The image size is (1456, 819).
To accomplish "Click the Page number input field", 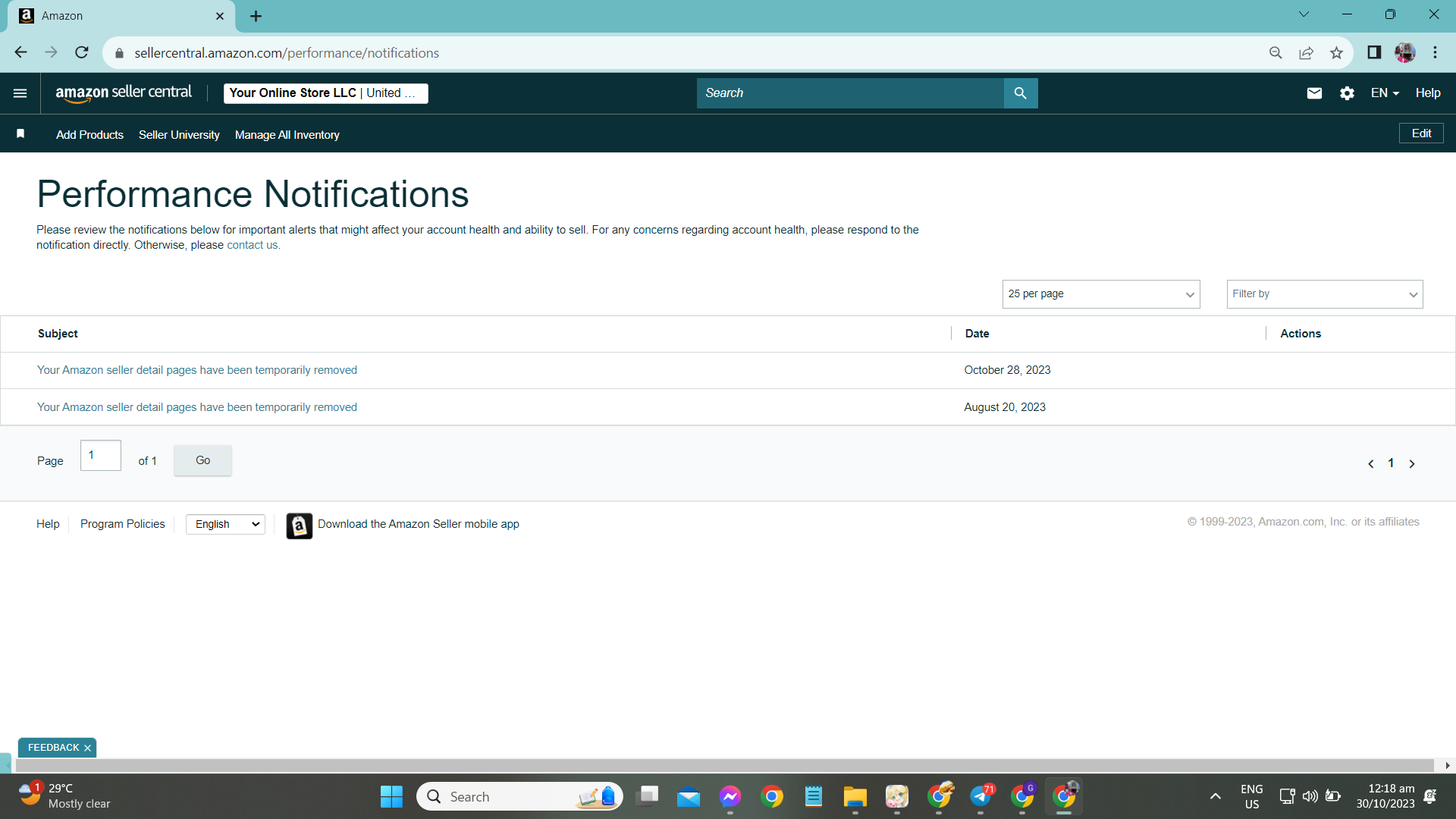I will 101,456.
